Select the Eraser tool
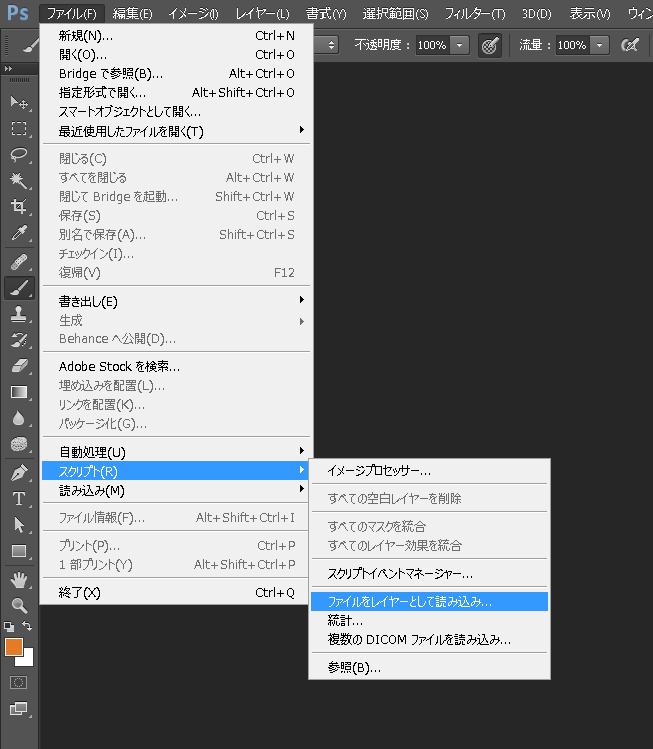This screenshot has height=749, width=653. point(19,366)
